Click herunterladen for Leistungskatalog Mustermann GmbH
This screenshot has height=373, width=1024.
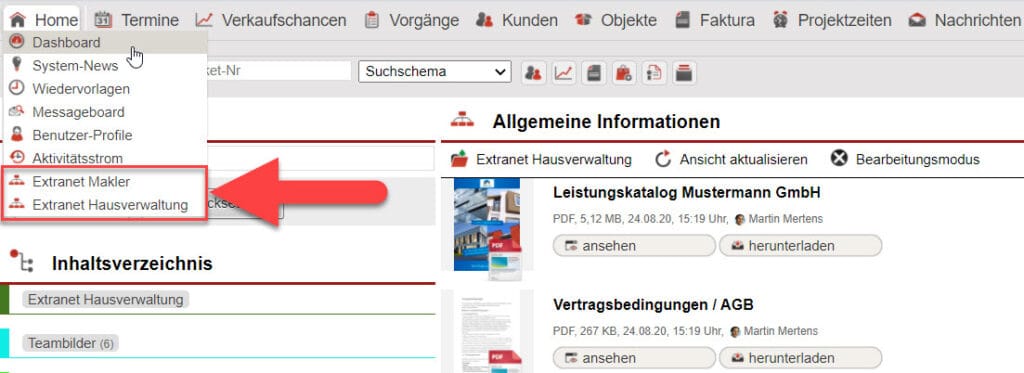coord(801,246)
